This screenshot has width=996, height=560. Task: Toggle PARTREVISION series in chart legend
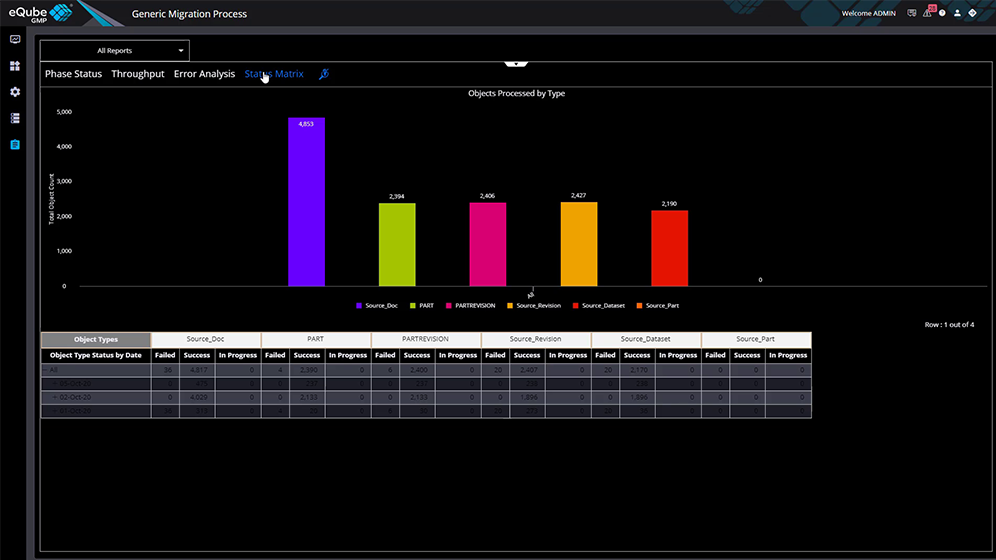click(x=470, y=305)
